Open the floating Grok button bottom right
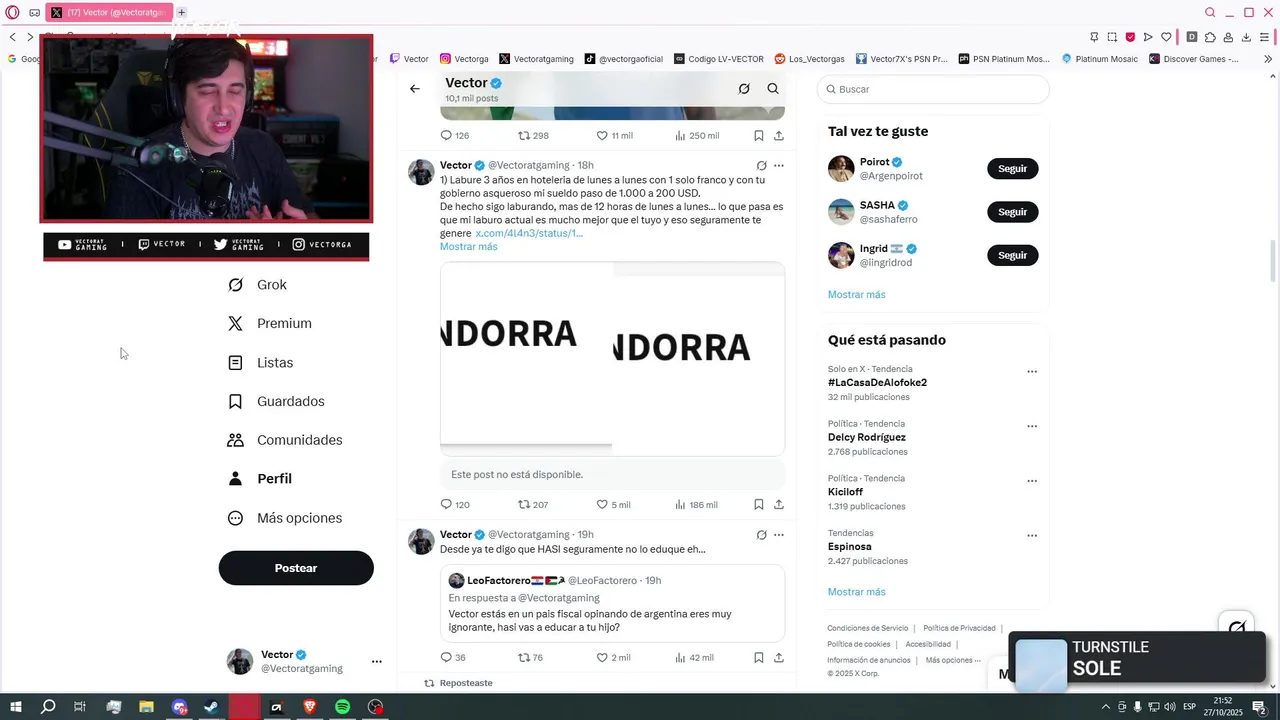The width and height of the screenshot is (1280, 720). pyautogui.click(x=1237, y=628)
